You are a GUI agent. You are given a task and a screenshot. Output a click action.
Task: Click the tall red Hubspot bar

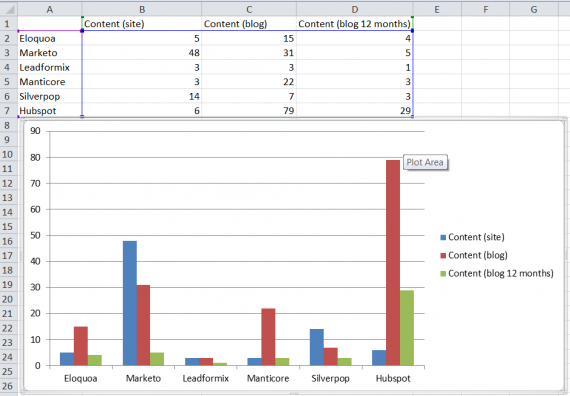pyautogui.click(x=393, y=263)
